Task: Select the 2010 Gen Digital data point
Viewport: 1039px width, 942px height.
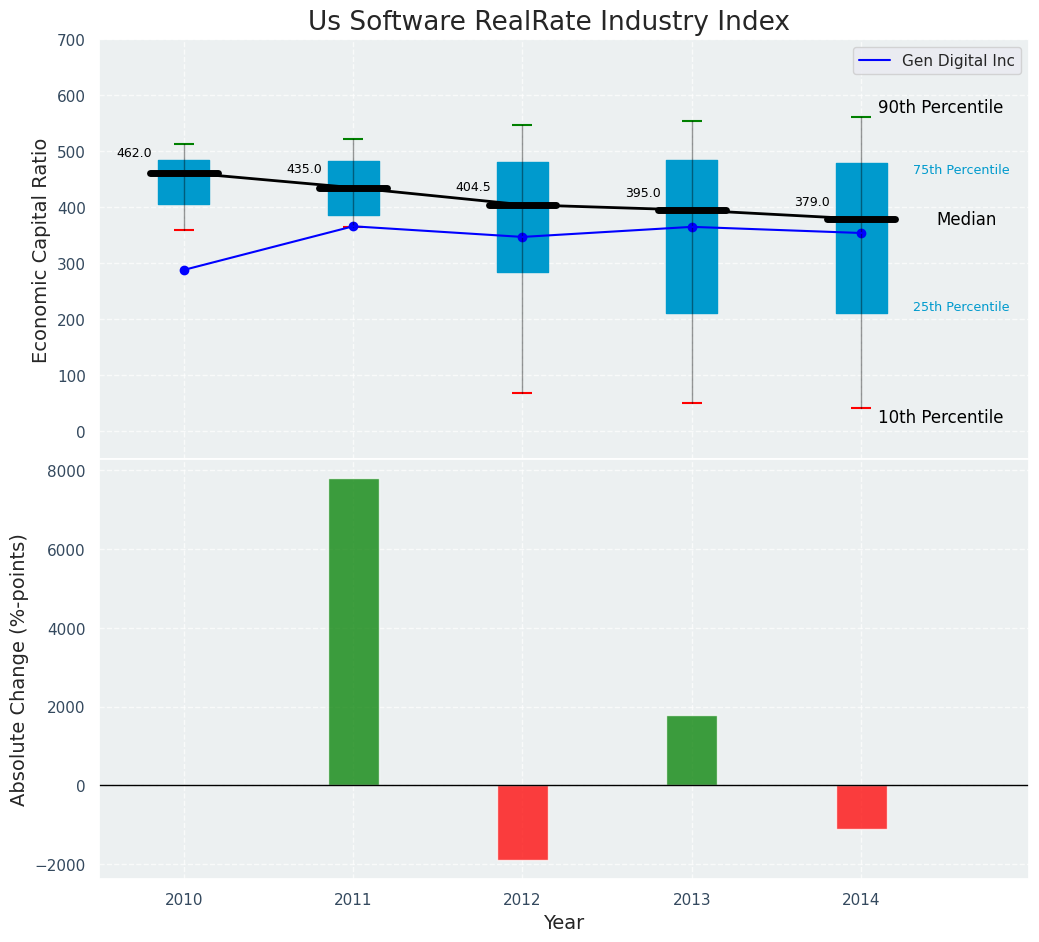Action: click(x=184, y=270)
